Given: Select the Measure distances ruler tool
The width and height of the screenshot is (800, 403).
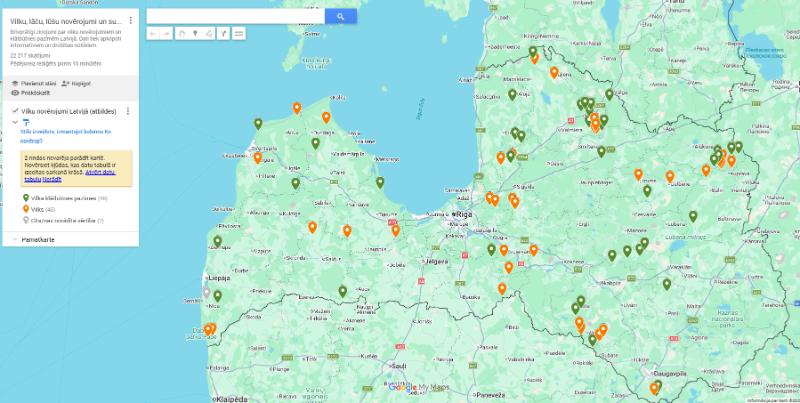Looking at the screenshot, I should tap(239, 33).
